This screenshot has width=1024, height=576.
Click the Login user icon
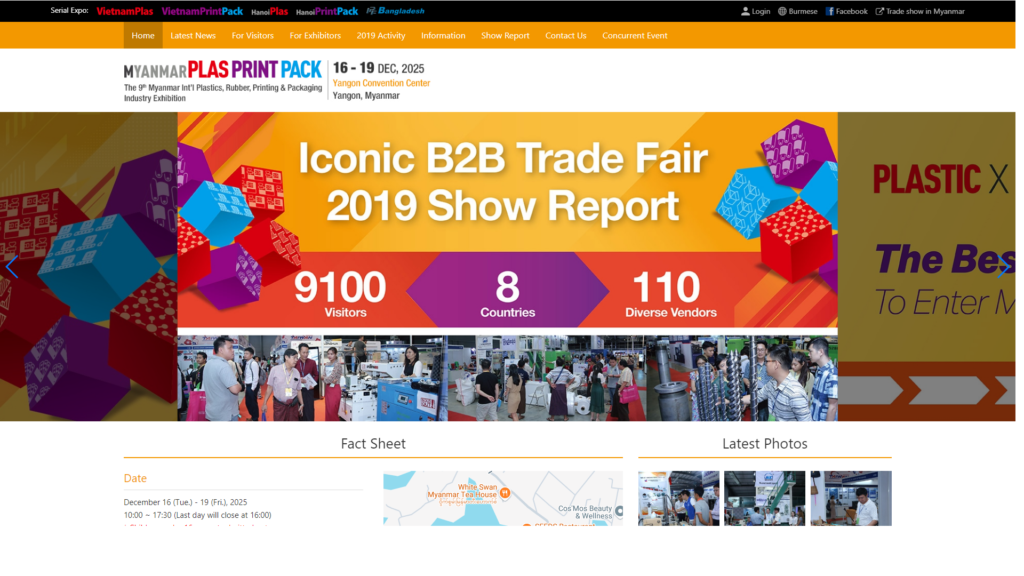745,11
